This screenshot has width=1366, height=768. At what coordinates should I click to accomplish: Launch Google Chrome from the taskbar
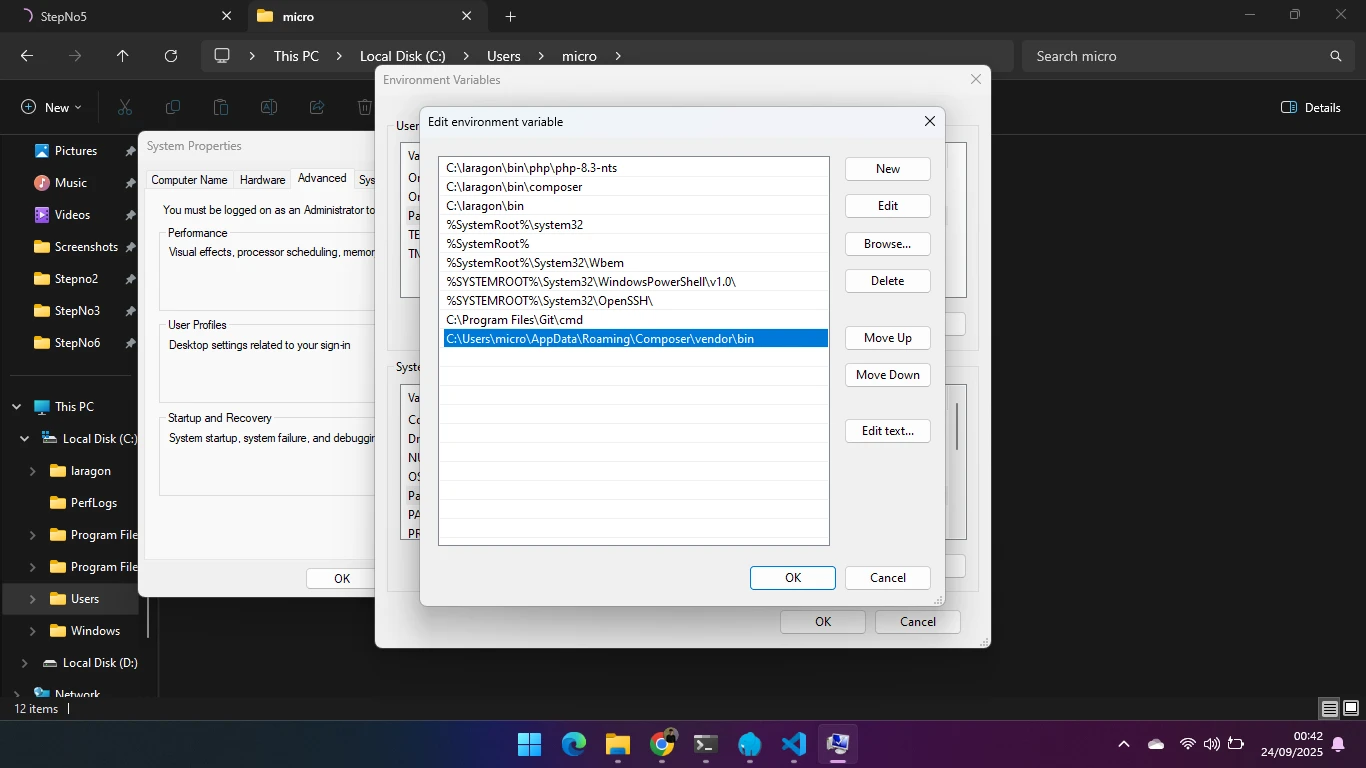pyautogui.click(x=662, y=744)
